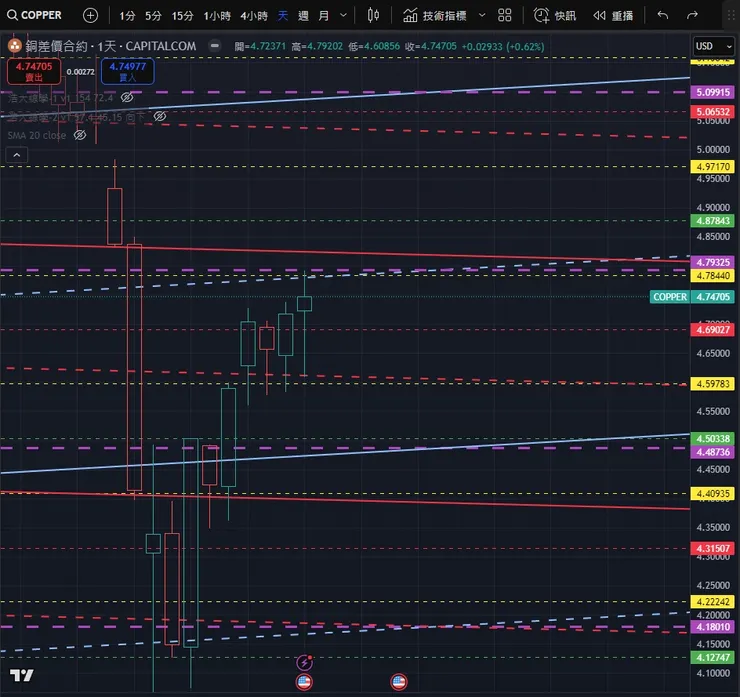Open the COPPER symbol search

pyautogui.click(x=34, y=15)
